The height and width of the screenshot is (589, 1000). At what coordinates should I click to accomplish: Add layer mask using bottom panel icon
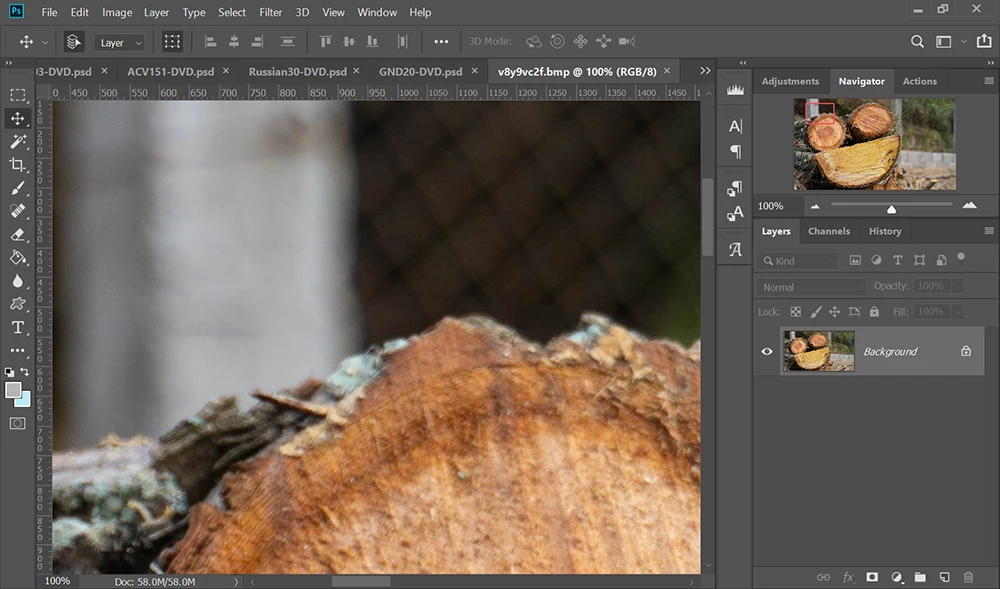coord(872,577)
